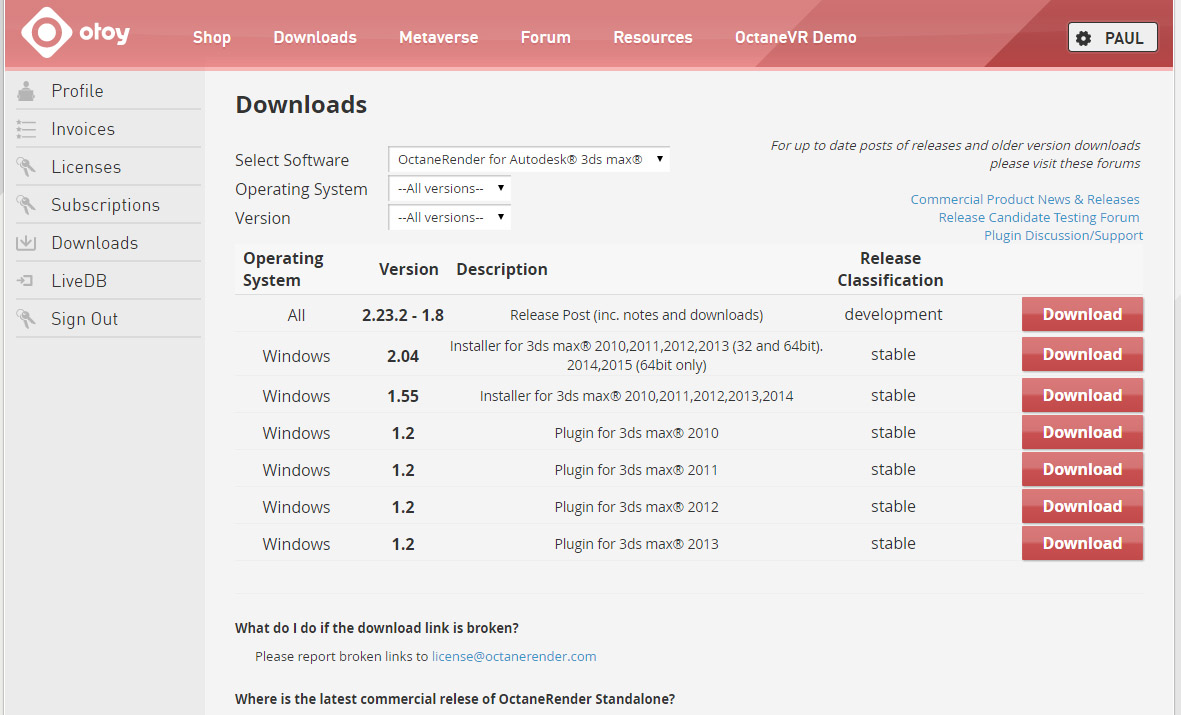This screenshot has height=715, width=1181.
Task: Click the Version column header
Action: [x=408, y=269]
